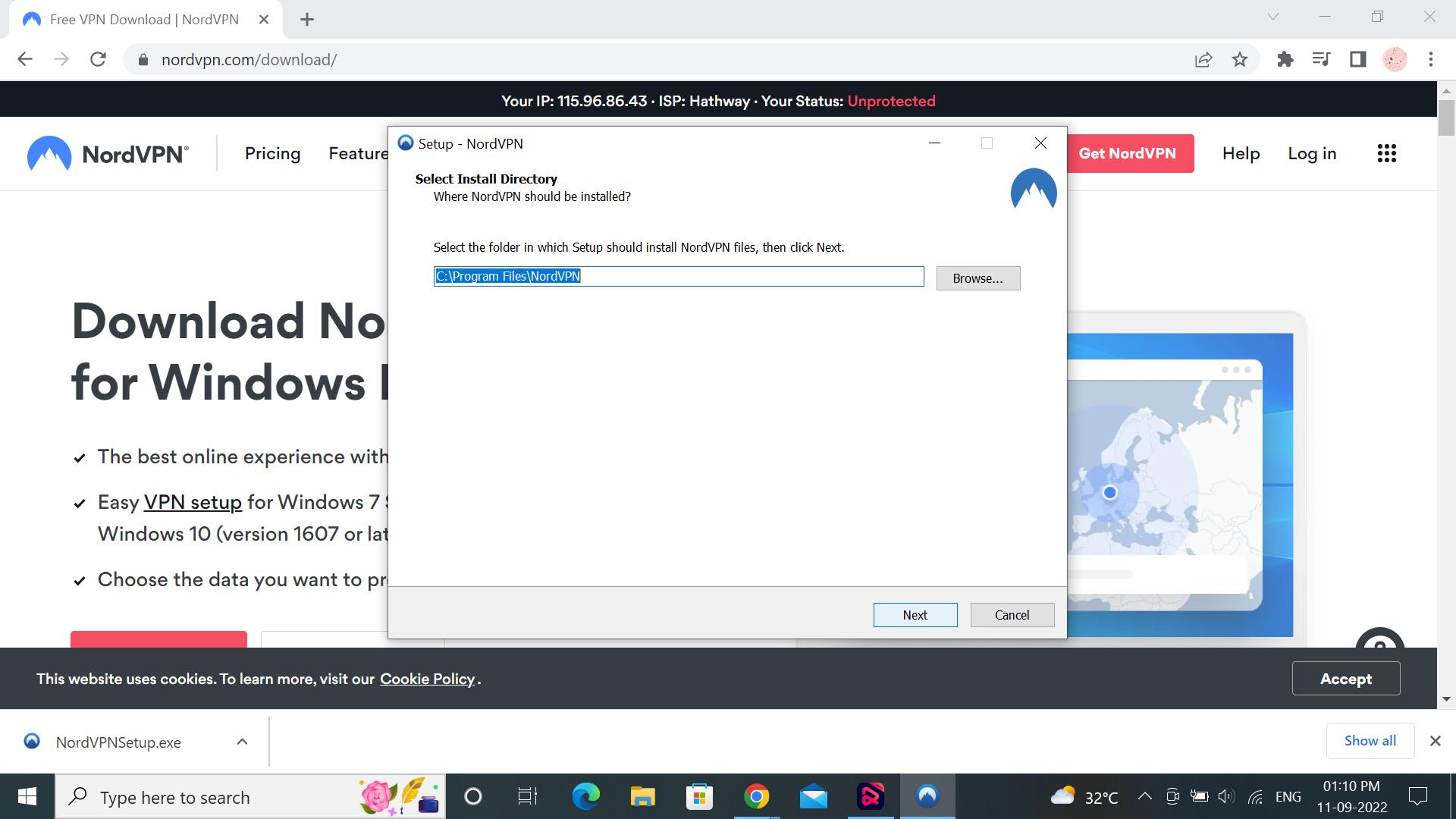Open the Chrome profile avatar
1456x819 pixels.
(1395, 59)
